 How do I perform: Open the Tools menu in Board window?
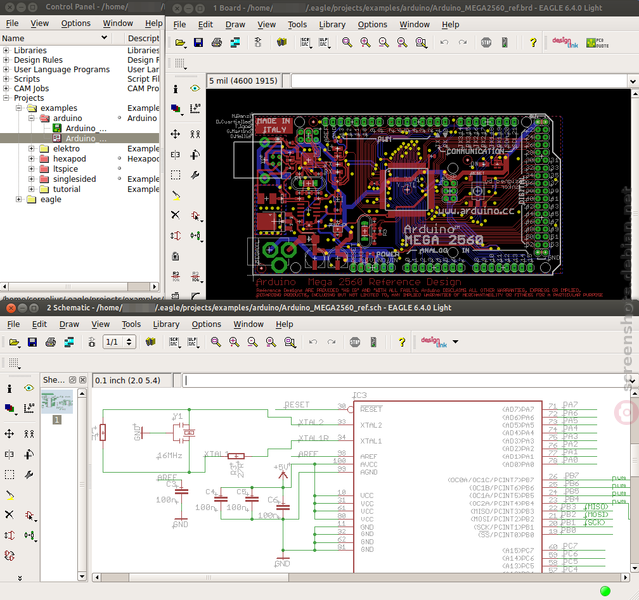pos(297,24)
